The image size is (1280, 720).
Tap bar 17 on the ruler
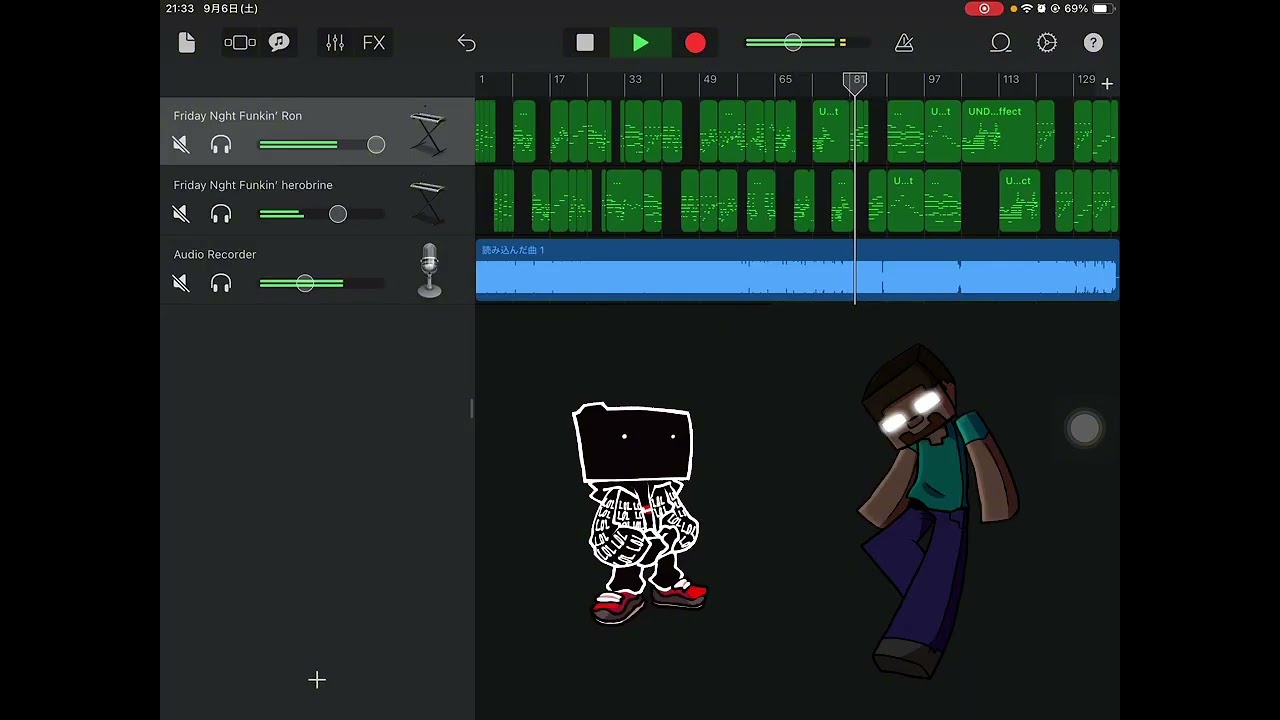point(559,79)
